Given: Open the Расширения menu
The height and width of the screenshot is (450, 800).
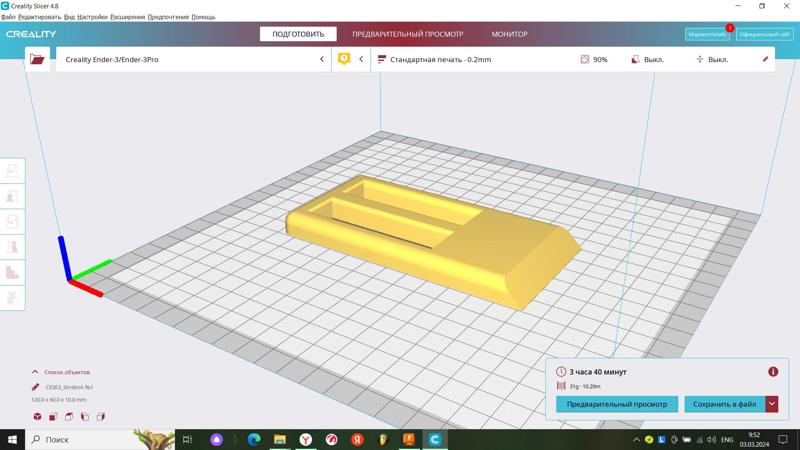Looking at the screenshot, I should pyautogui.click(x=128, y=17).
